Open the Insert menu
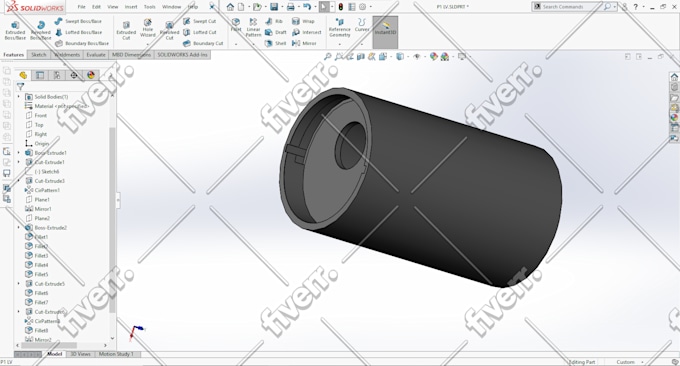The image size is (680, 366). [x=131, y=7]
